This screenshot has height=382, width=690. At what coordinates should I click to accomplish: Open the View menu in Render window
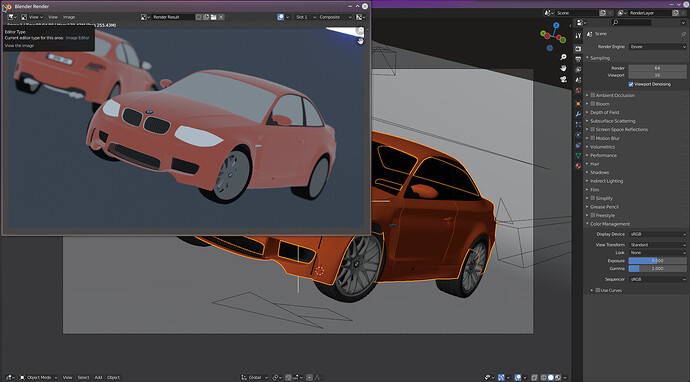point(53,17)
